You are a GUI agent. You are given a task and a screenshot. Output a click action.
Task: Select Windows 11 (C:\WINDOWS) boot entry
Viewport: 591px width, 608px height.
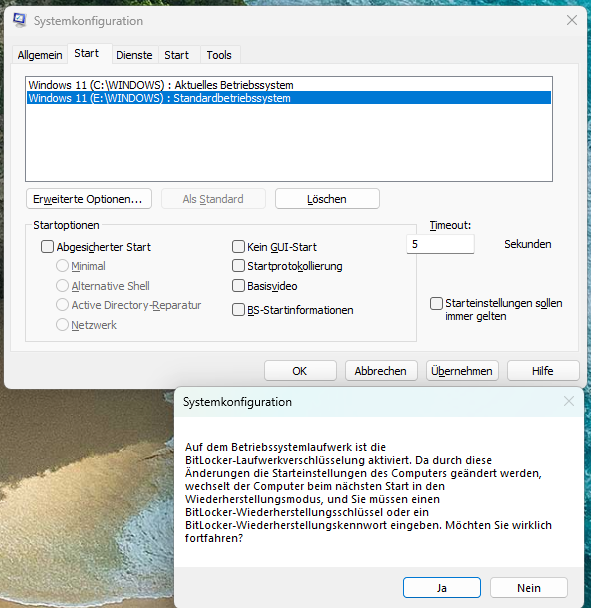pos(289,85)
